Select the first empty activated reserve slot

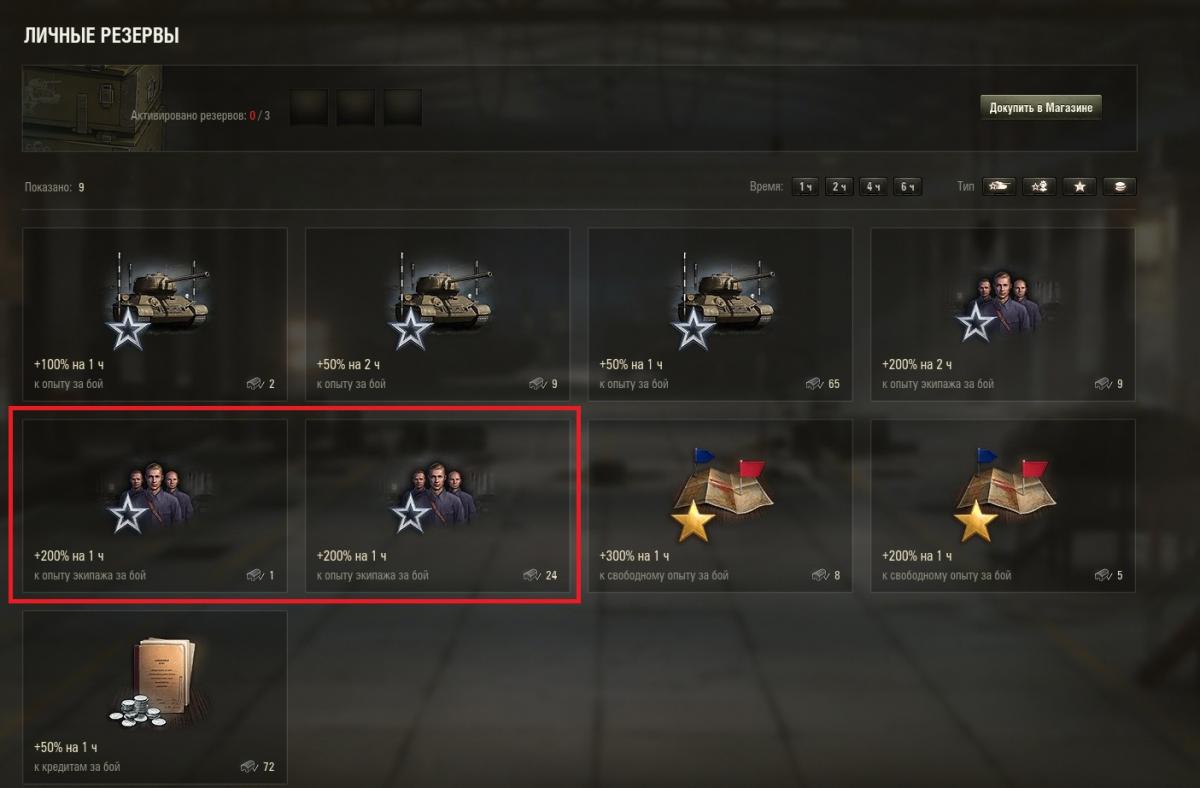(x=309, y=108)
